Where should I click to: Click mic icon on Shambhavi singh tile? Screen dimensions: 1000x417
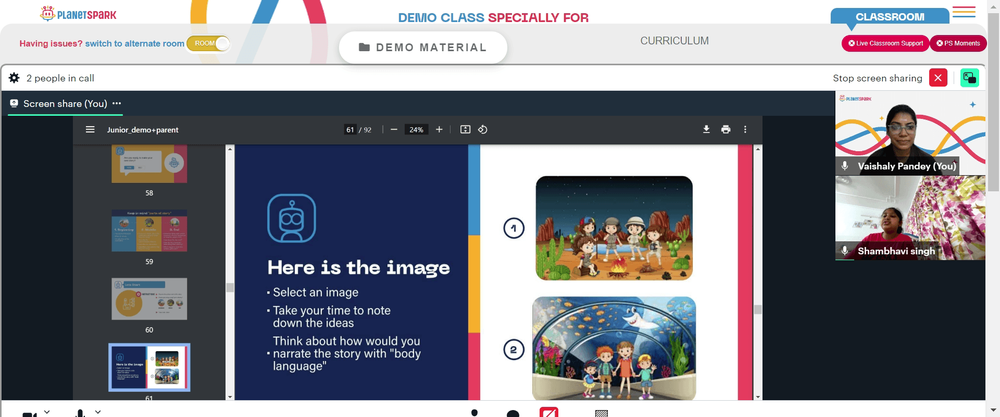pyautogui.click(x=845, y=251)
